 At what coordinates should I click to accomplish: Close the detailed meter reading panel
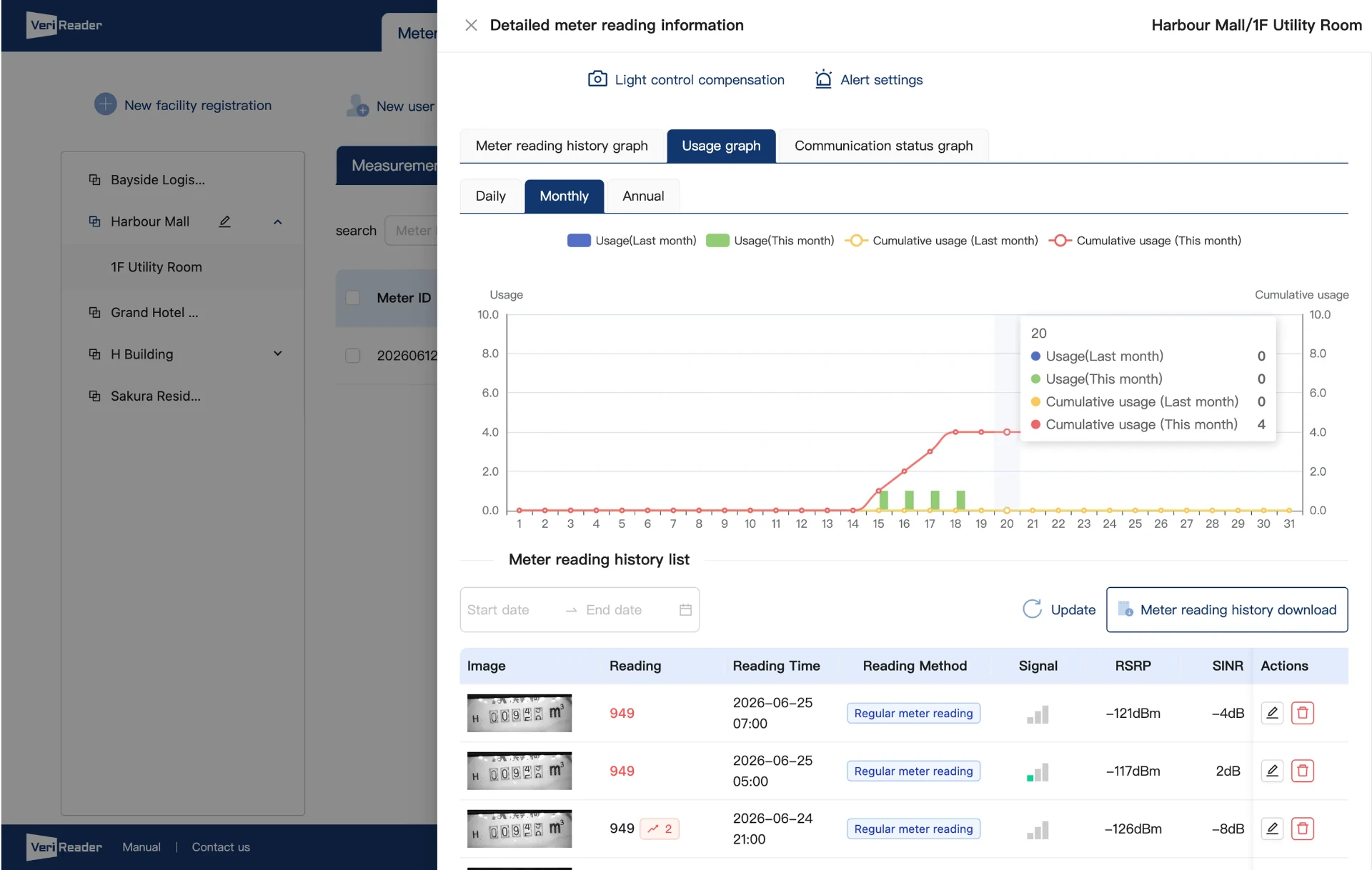(x=471, y=26)
